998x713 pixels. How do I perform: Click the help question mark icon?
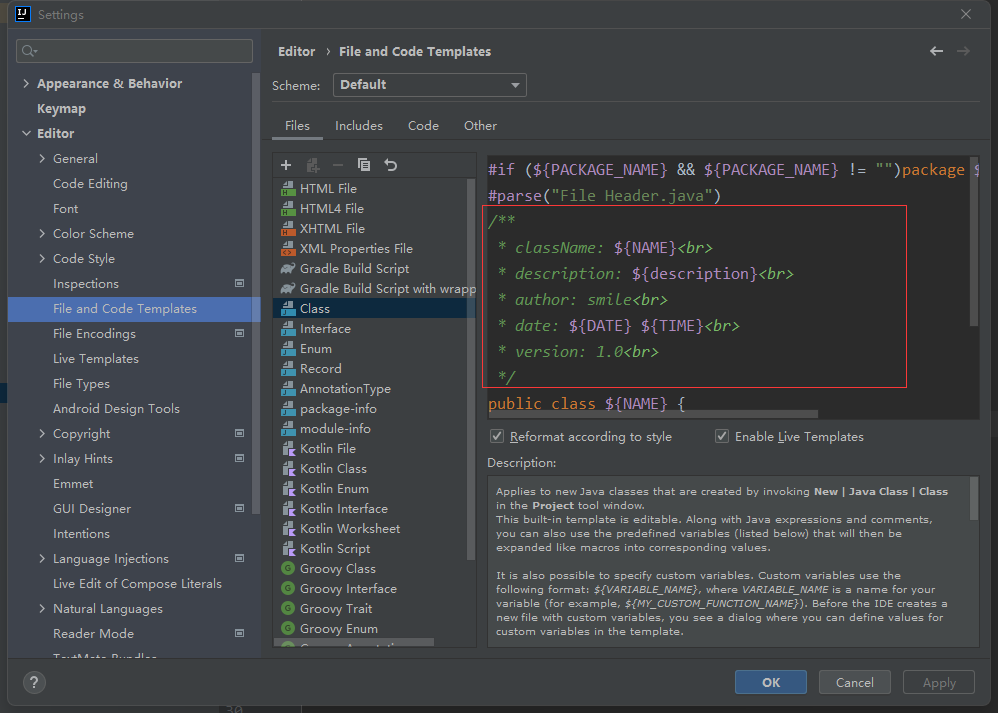tap(34, 683)
